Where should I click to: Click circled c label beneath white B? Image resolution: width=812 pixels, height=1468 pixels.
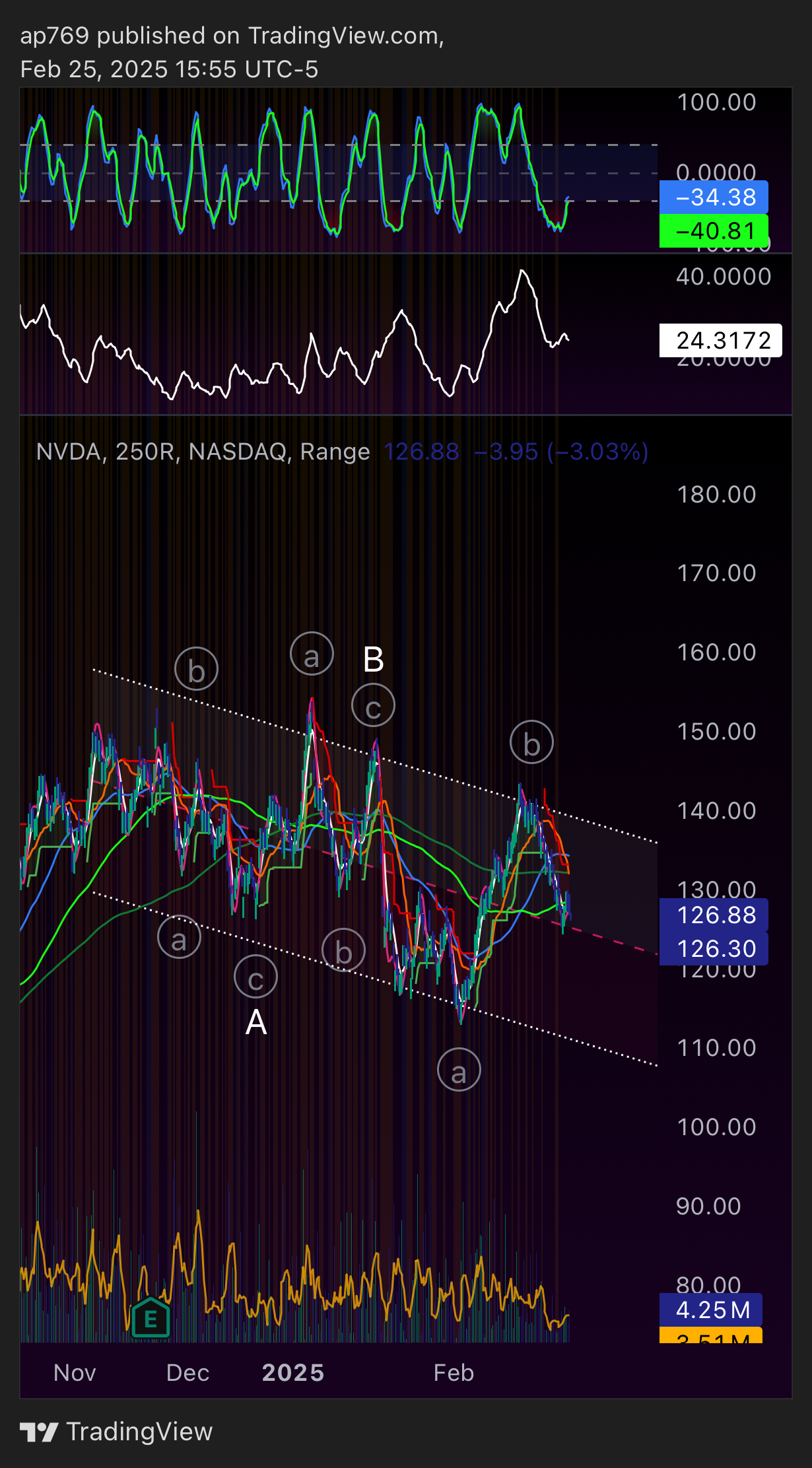(x=374, y=706)
